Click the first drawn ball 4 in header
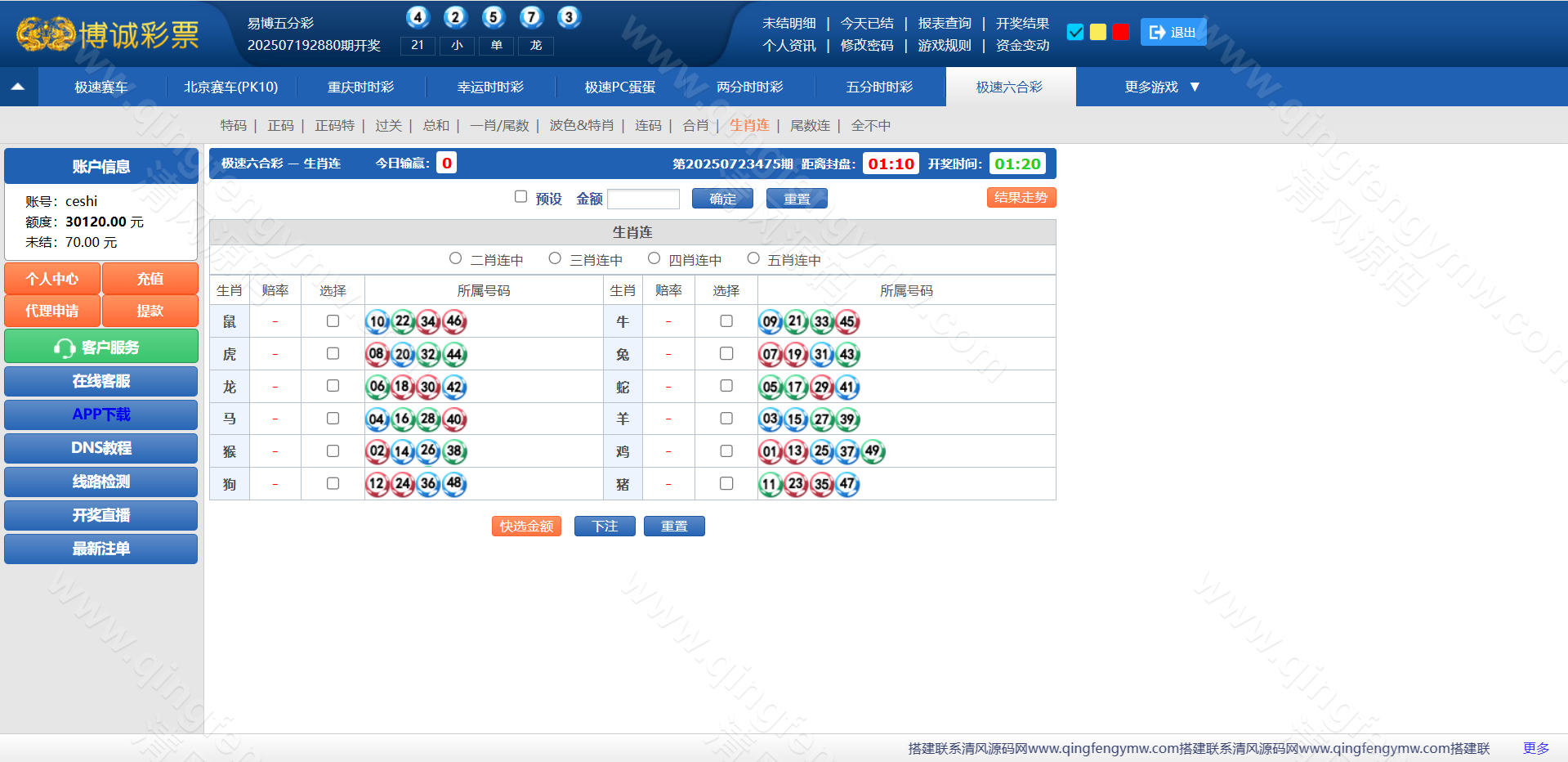 click(x=418, y=17)
